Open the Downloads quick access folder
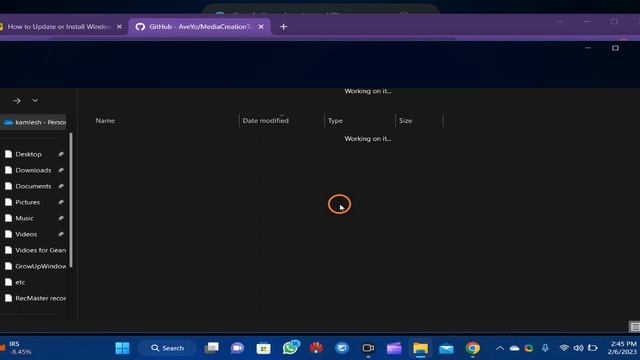The width and height of the screenshot is (640, 360). click(x=33, y=170)
